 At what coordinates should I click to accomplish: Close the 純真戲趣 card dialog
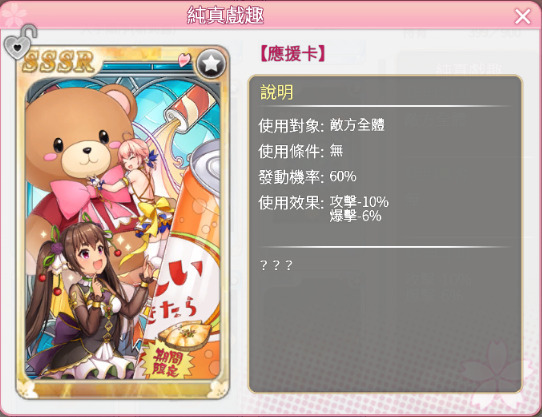(522, 16)
